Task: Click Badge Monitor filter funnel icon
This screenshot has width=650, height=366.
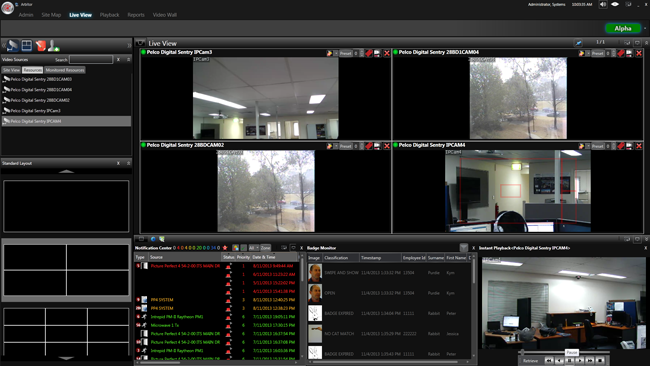Action: coord(464,248)
